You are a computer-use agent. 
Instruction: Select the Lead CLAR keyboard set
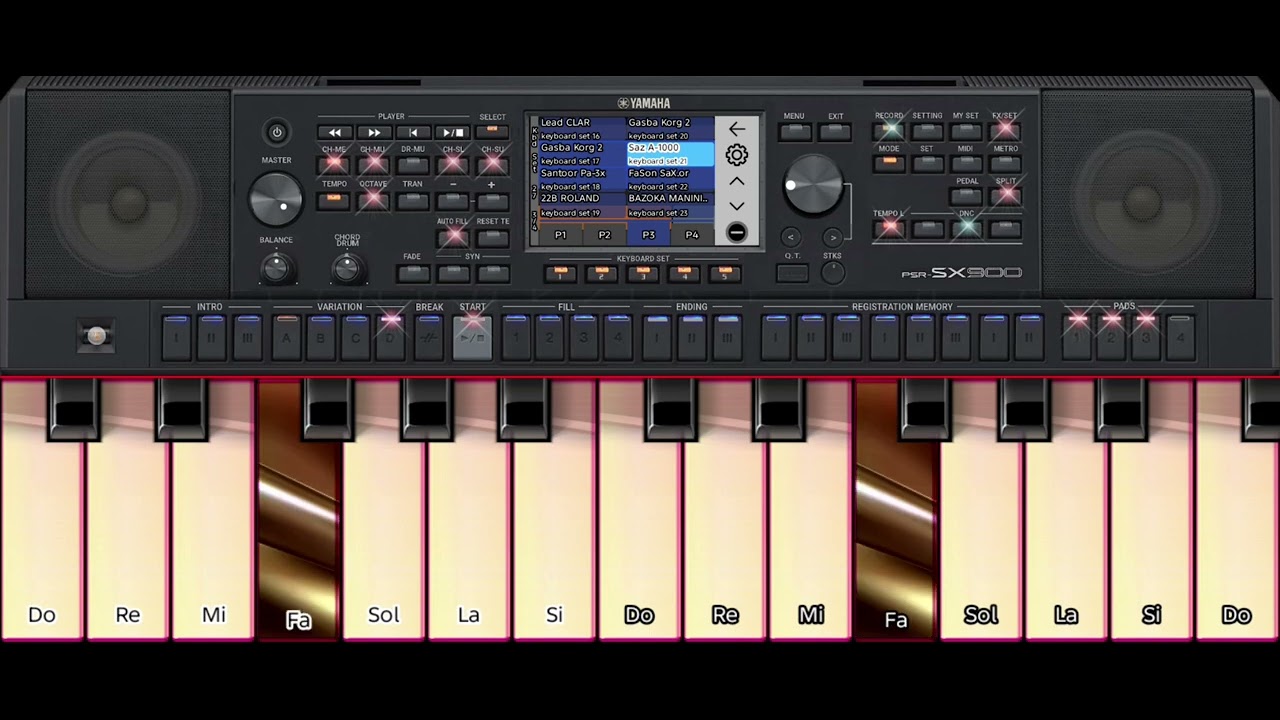tap(583, 129)
